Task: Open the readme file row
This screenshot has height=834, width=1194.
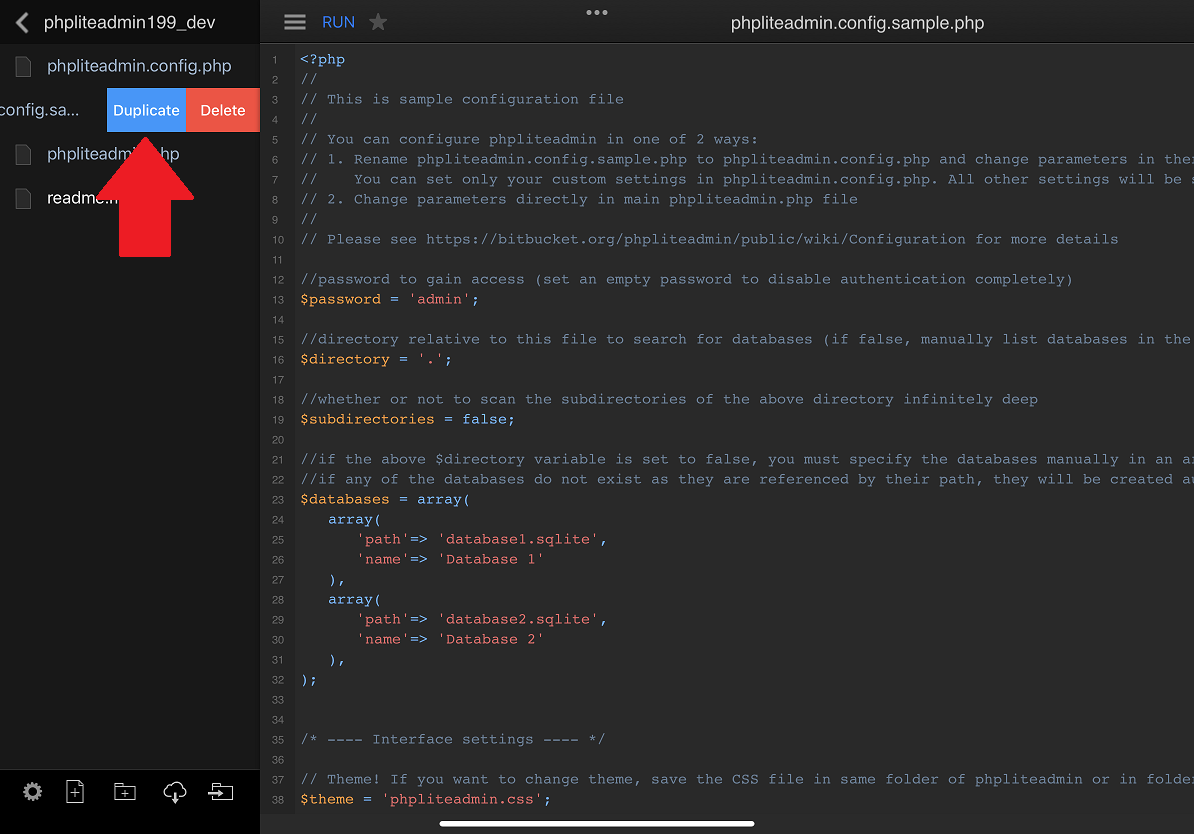Action: pyautogui.click(x=129, y=198)
